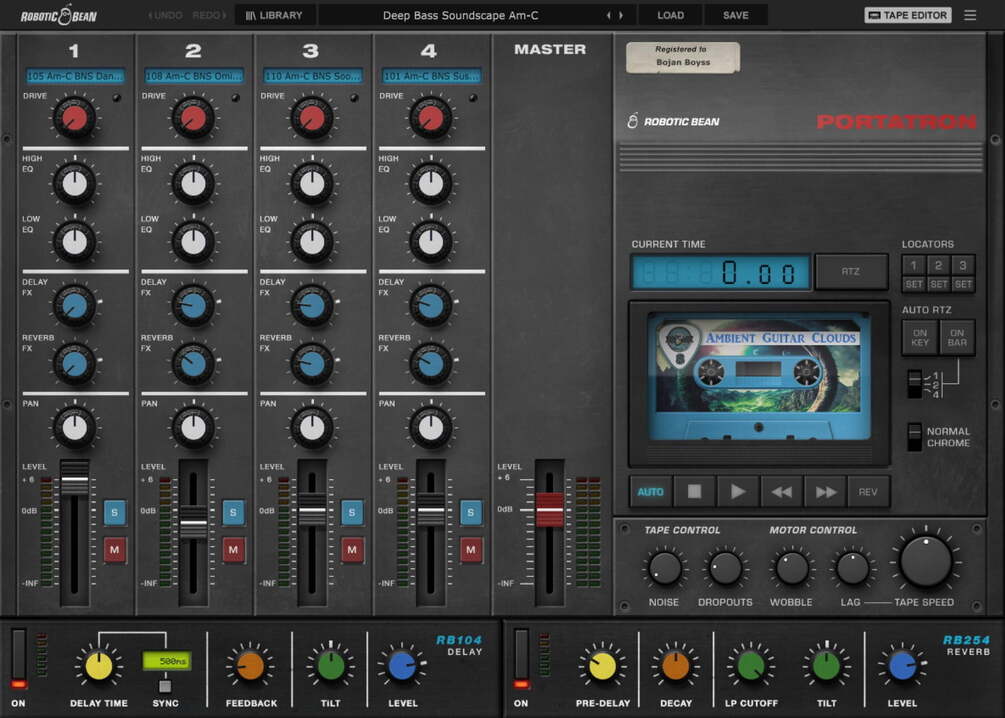Fast forward the tape
Image resolution: width=1005 pixels, height=718 pixels.
(825, 492)
